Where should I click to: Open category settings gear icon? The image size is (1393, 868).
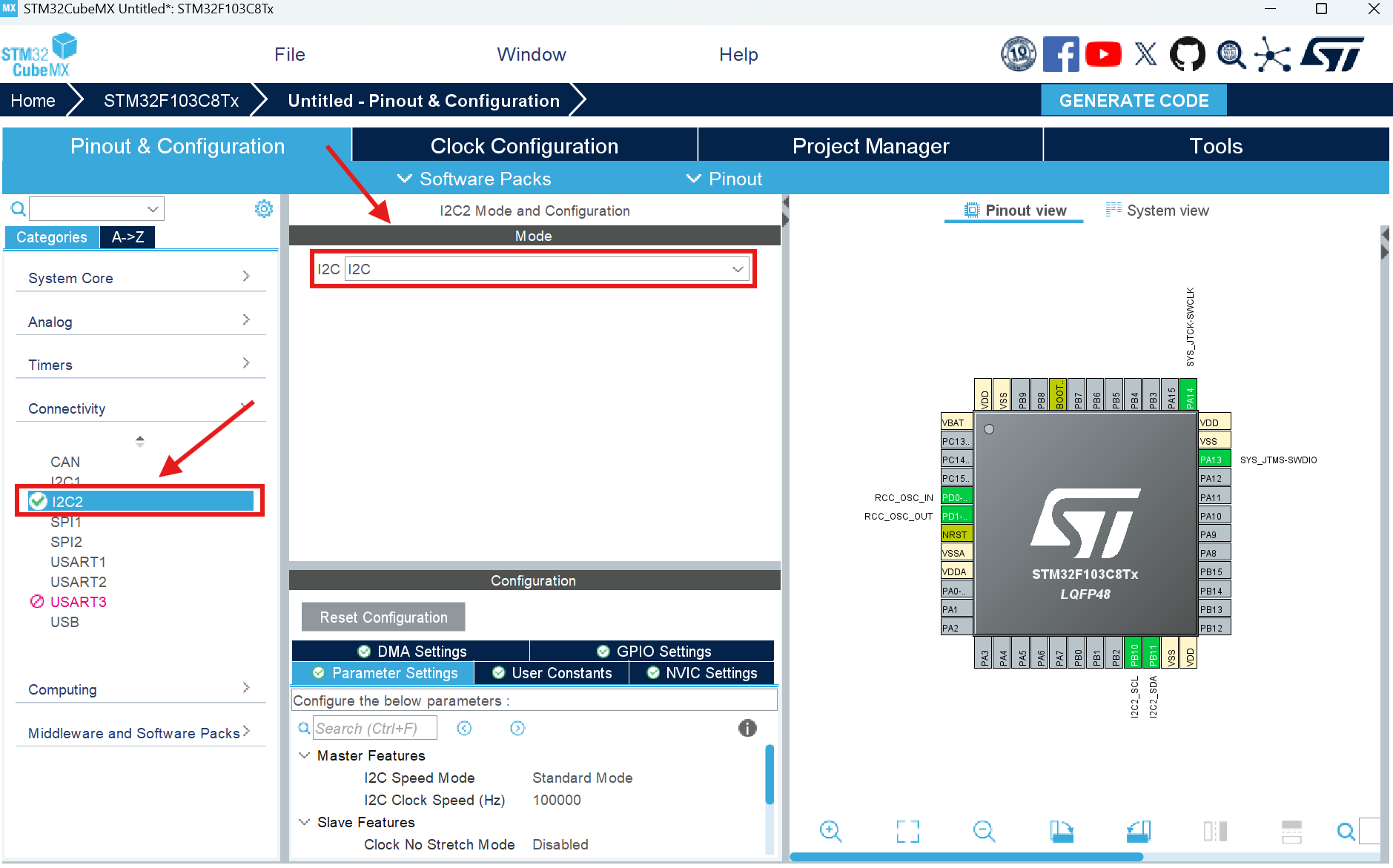(x=263, y=209)
